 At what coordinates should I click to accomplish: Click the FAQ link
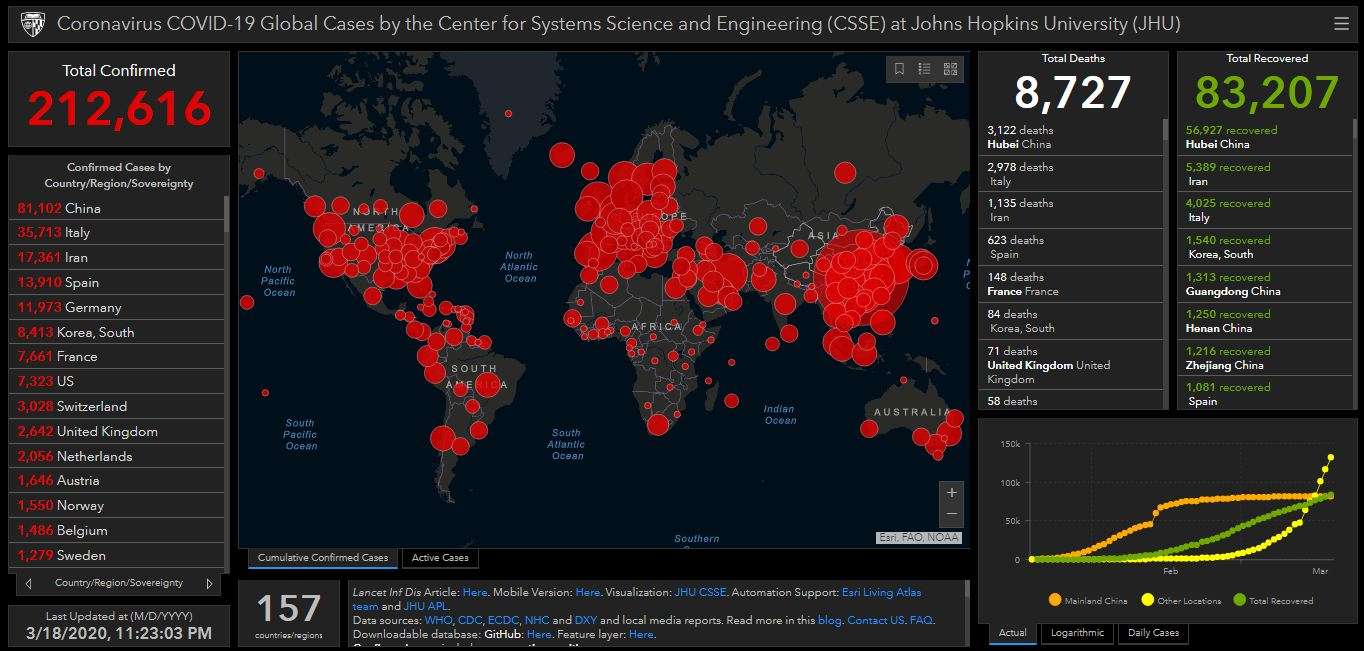click(x=921, y=620)
